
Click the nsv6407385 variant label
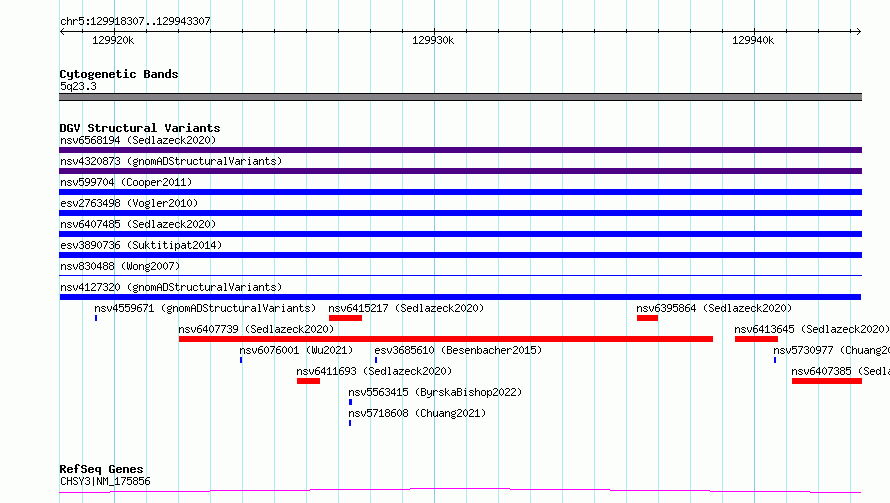[x=840, y=371]
